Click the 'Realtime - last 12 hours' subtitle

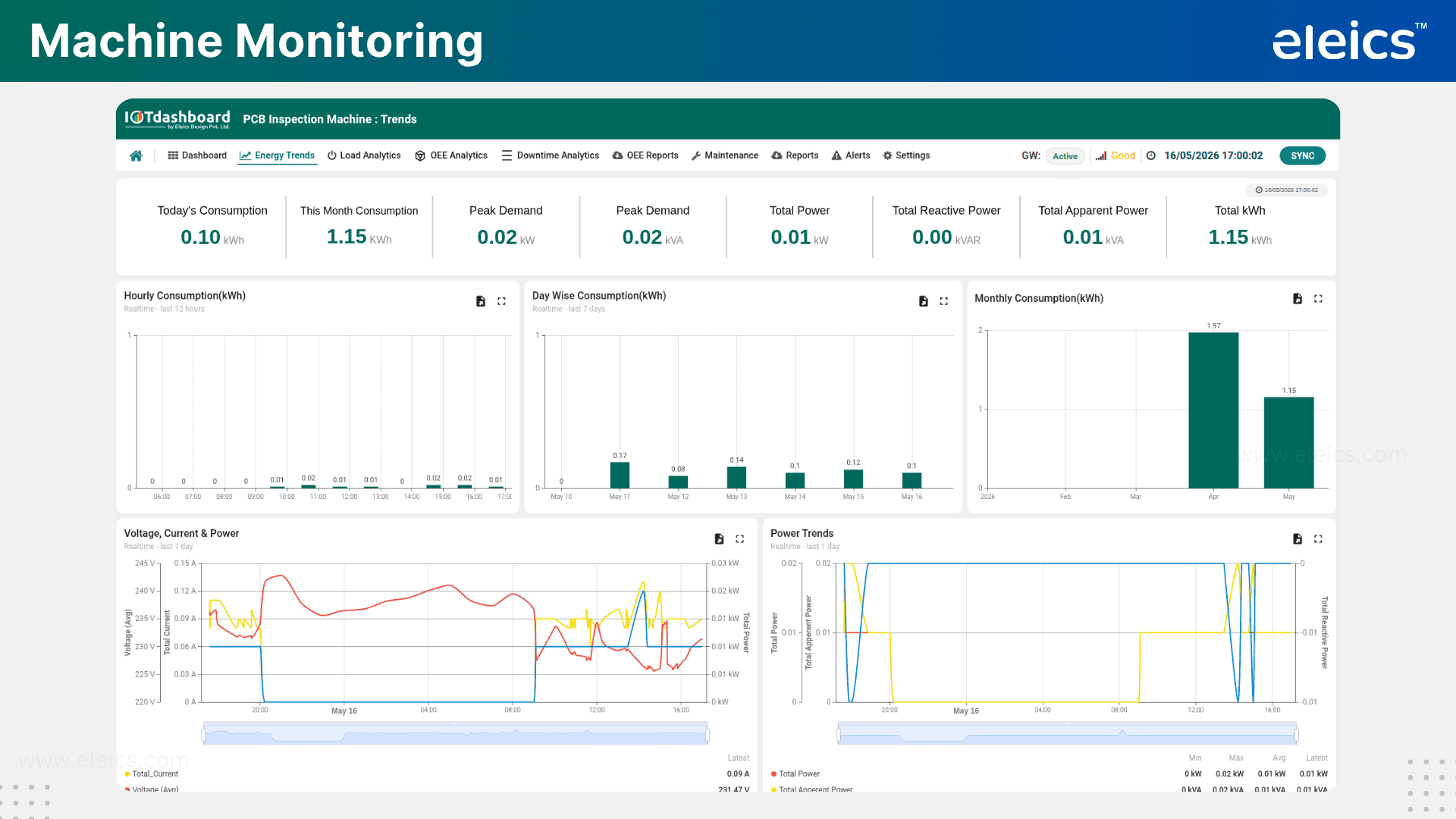[x=165, y=309]
